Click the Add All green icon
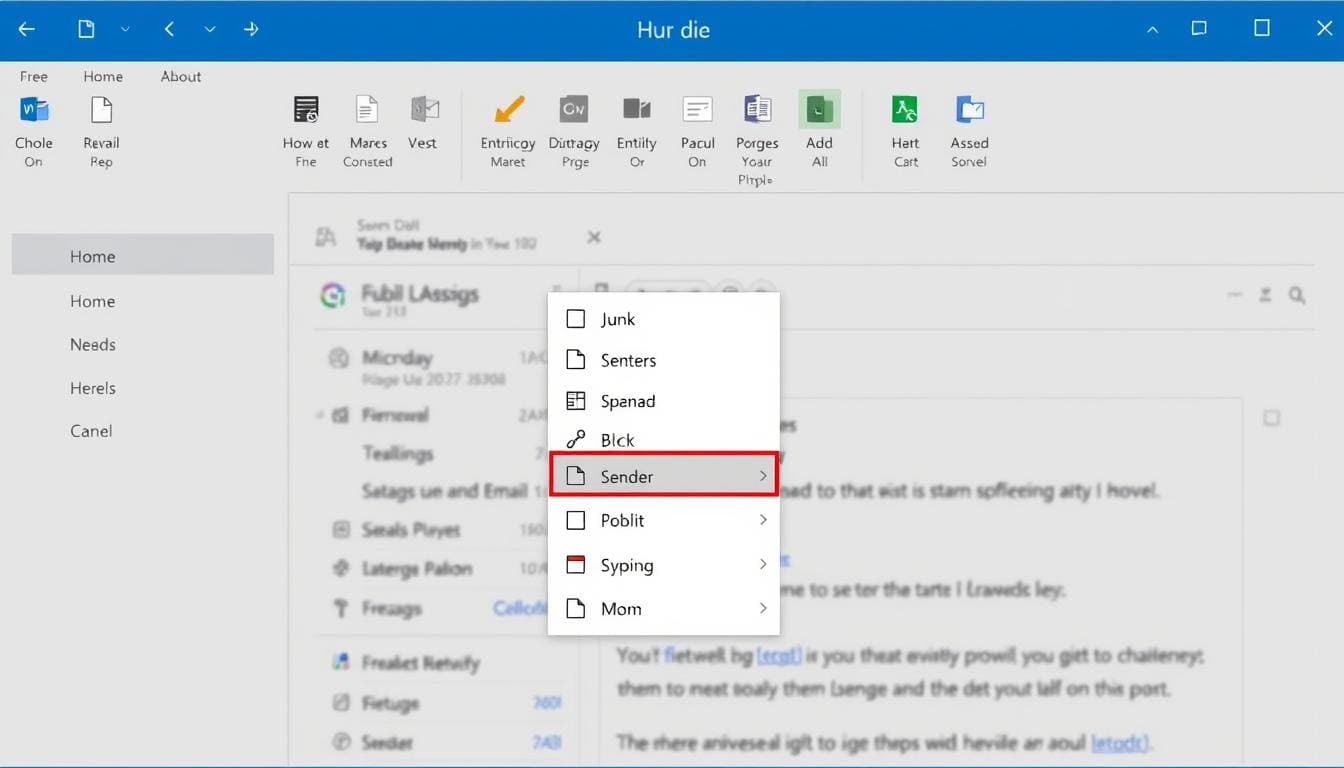This screenshot has width=1344, height=768. pos(819,110)
